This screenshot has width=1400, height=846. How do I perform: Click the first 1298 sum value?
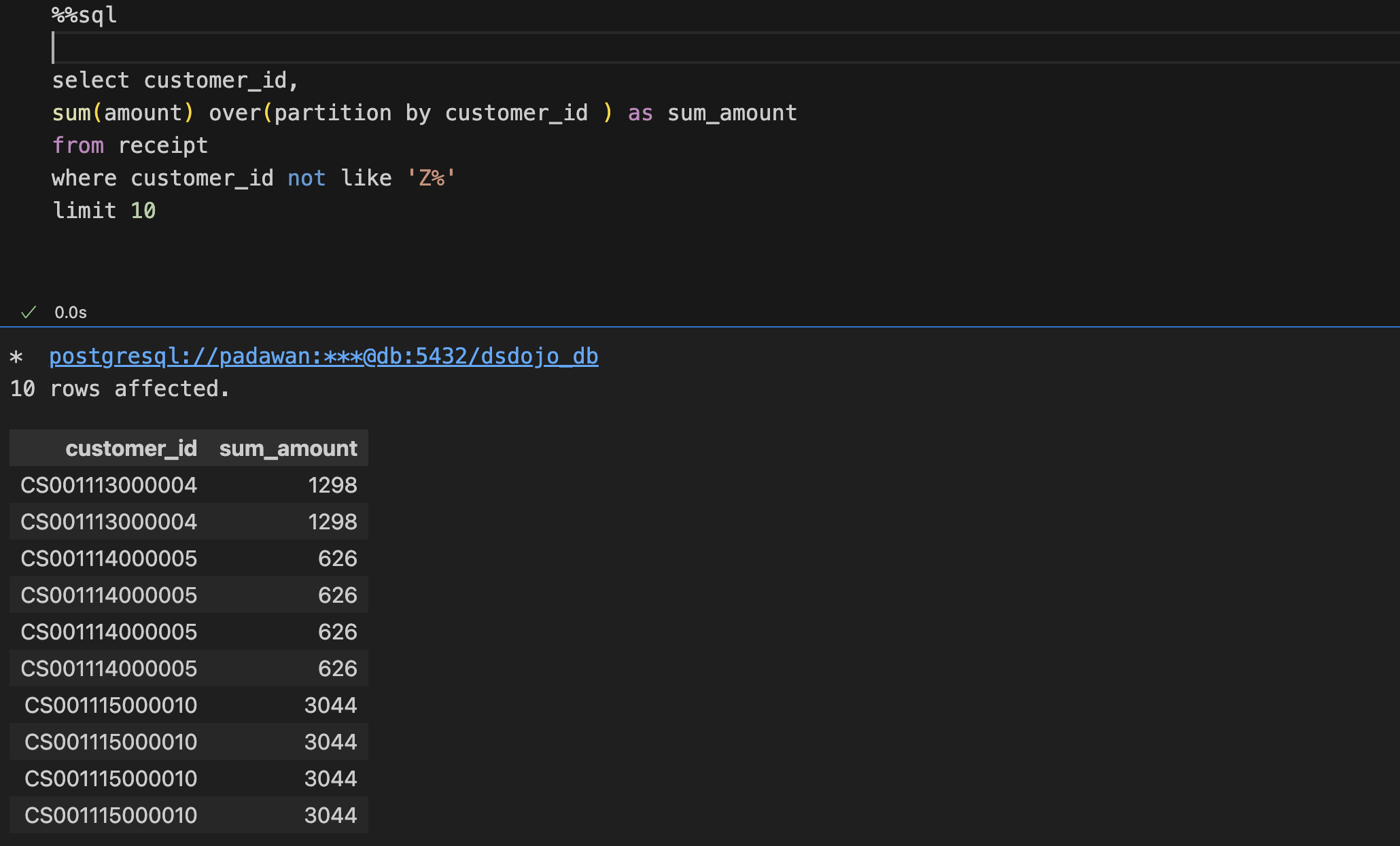[332, 485]
